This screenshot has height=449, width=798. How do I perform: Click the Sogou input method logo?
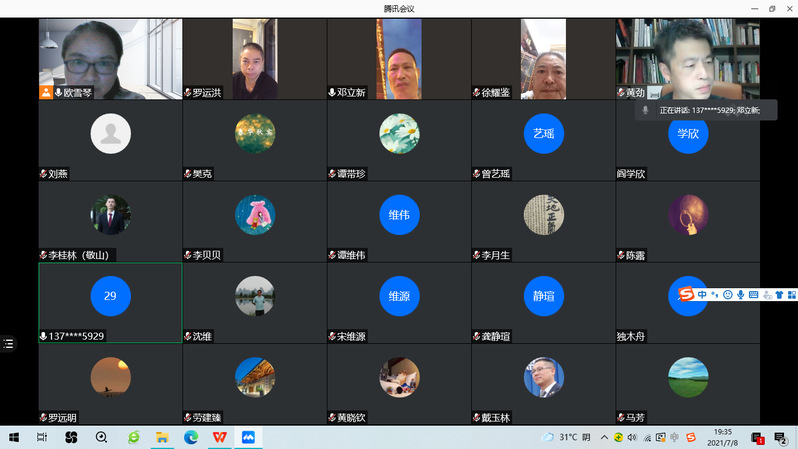coord(686,294)
